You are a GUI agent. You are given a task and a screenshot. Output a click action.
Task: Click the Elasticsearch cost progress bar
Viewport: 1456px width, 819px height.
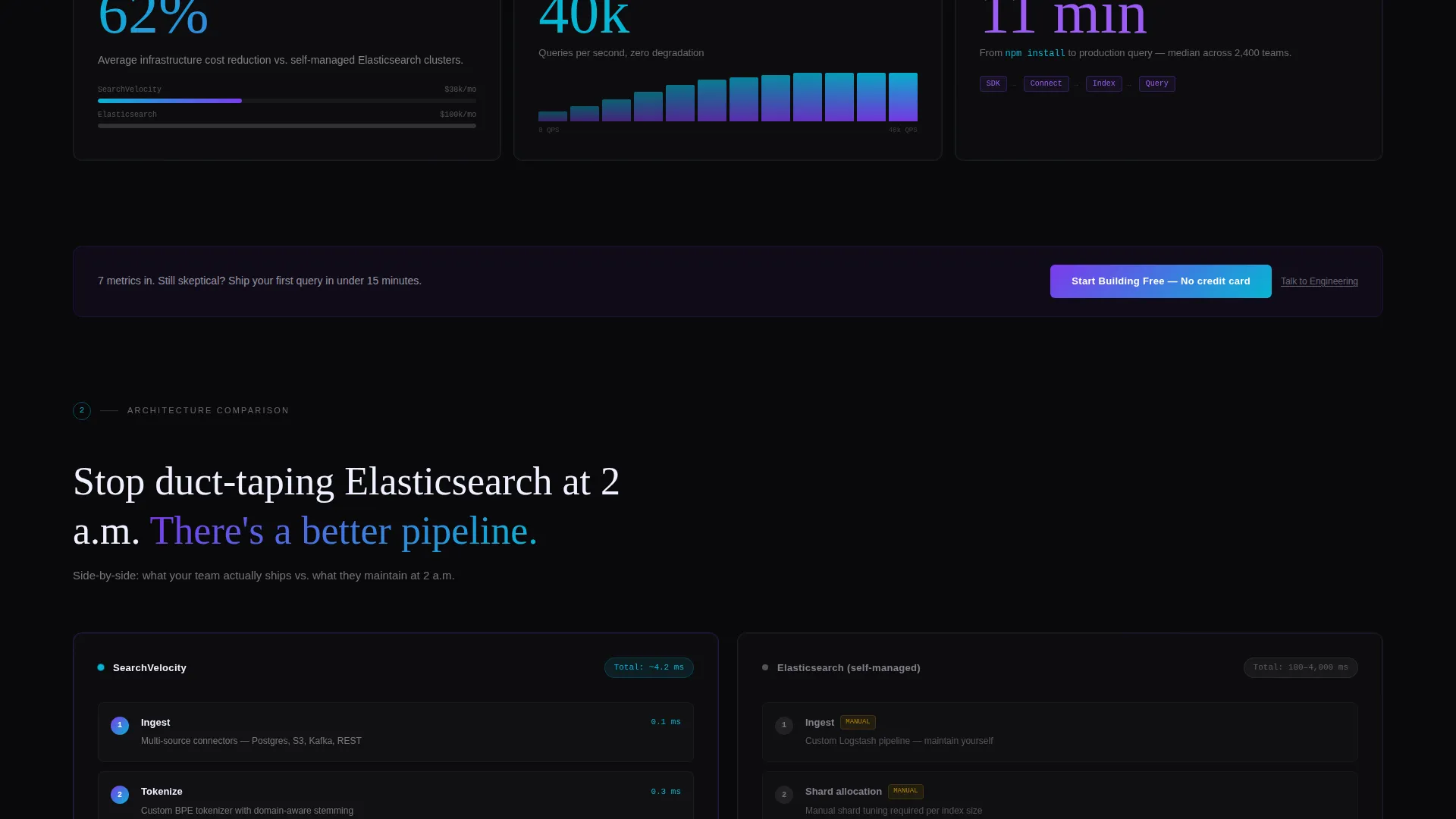point(287,126)
